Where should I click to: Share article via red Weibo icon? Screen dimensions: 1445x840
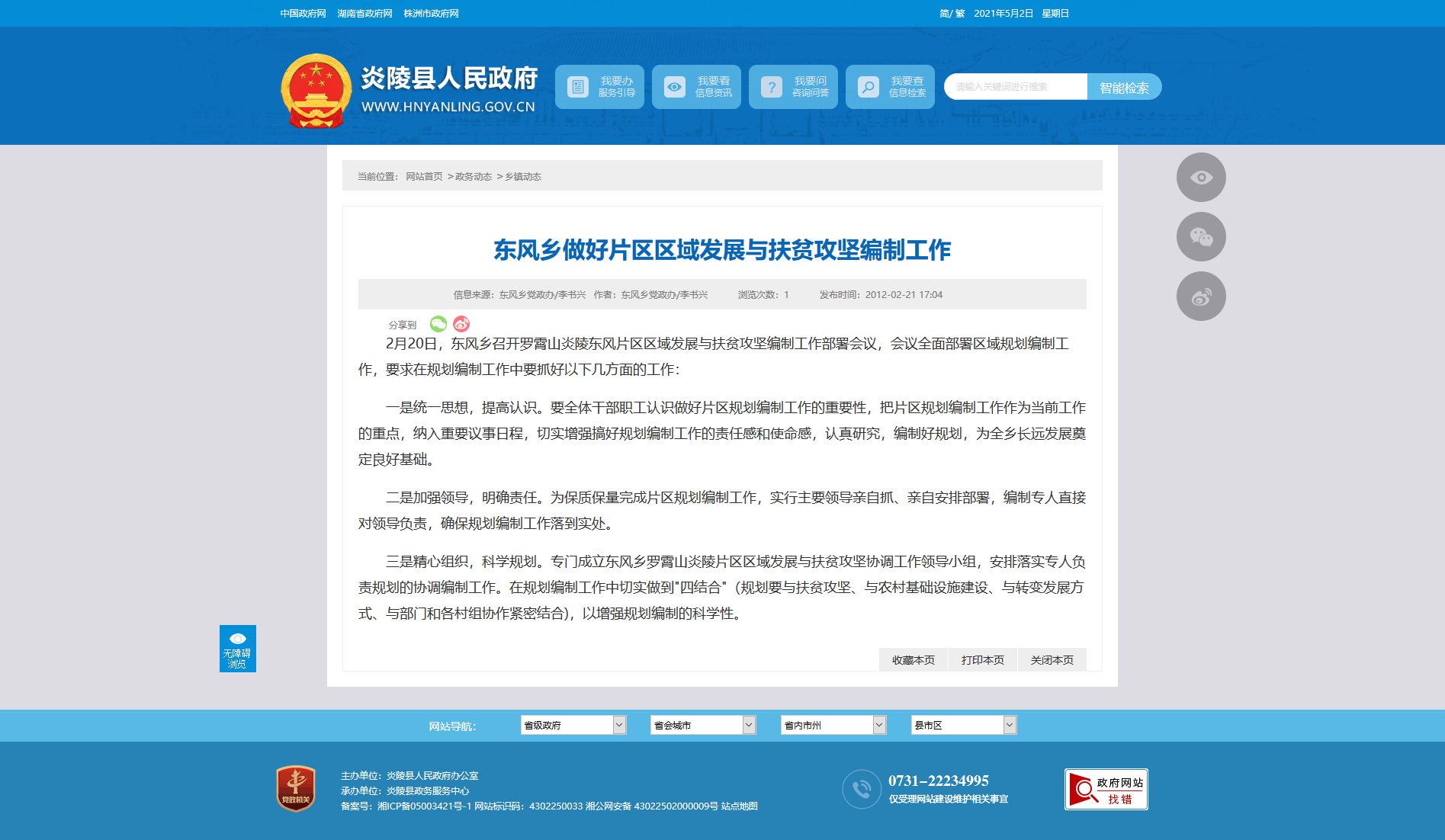(x=461, y=324)
